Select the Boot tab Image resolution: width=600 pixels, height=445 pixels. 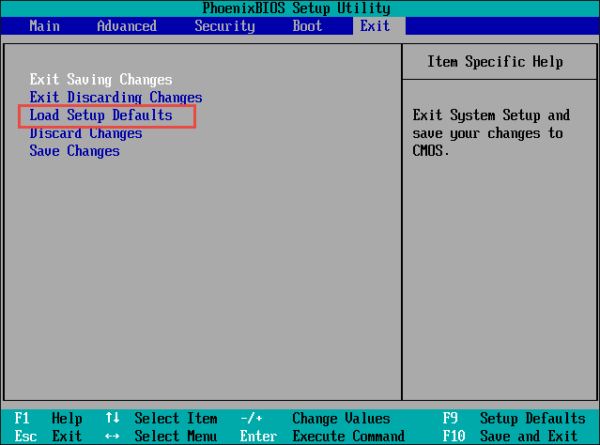[307, 26]
